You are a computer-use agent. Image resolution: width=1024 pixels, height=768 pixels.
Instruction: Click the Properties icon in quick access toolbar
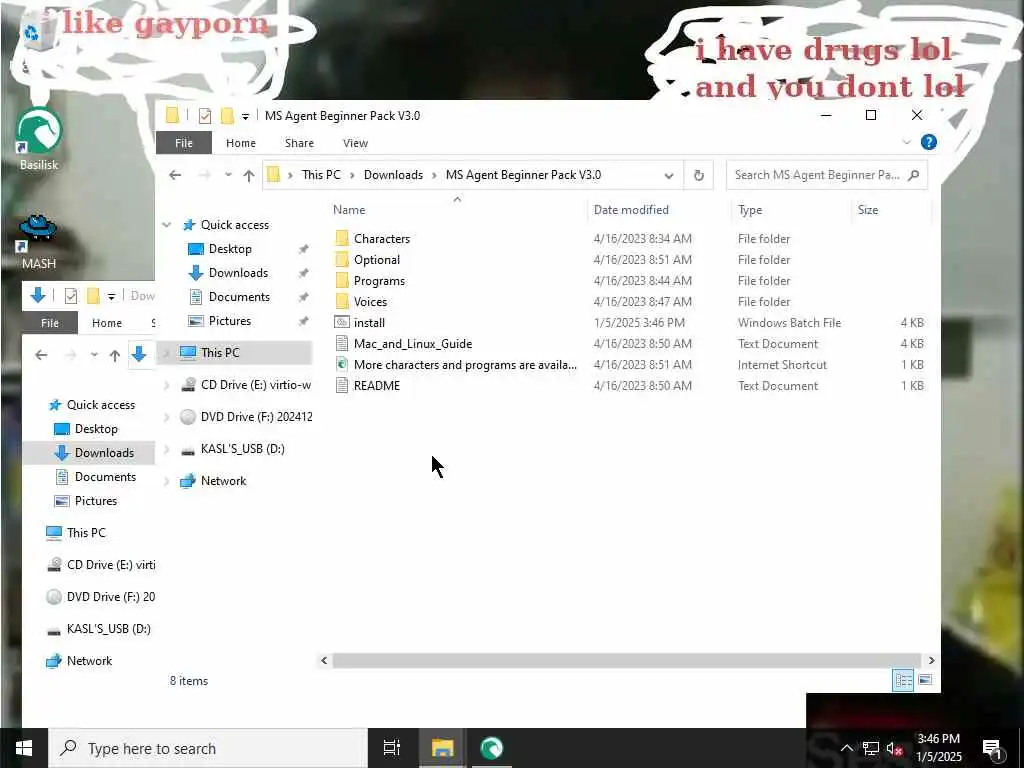click(x=204, y=116)
